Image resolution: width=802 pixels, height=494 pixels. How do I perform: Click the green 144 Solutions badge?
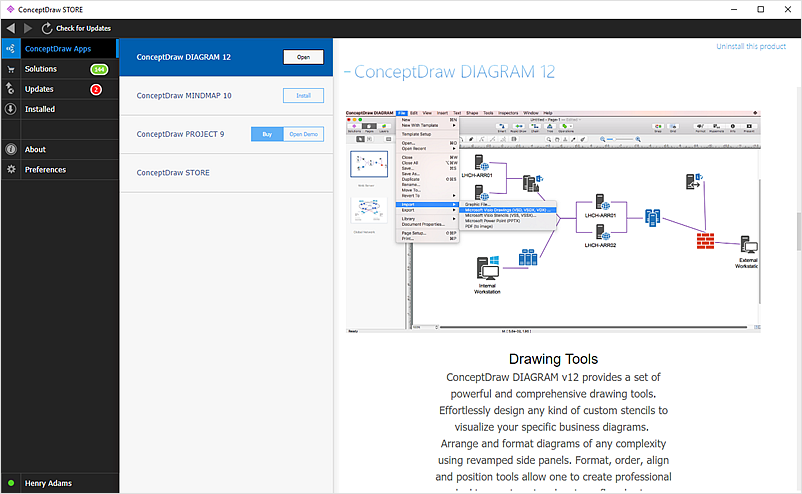(x=99, y=69)
